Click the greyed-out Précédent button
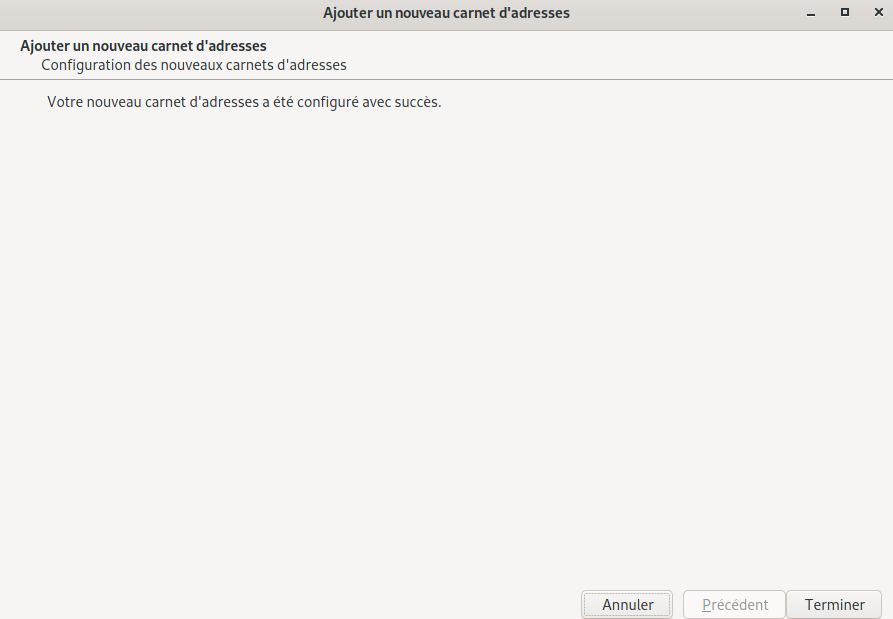 pos(735,605)
